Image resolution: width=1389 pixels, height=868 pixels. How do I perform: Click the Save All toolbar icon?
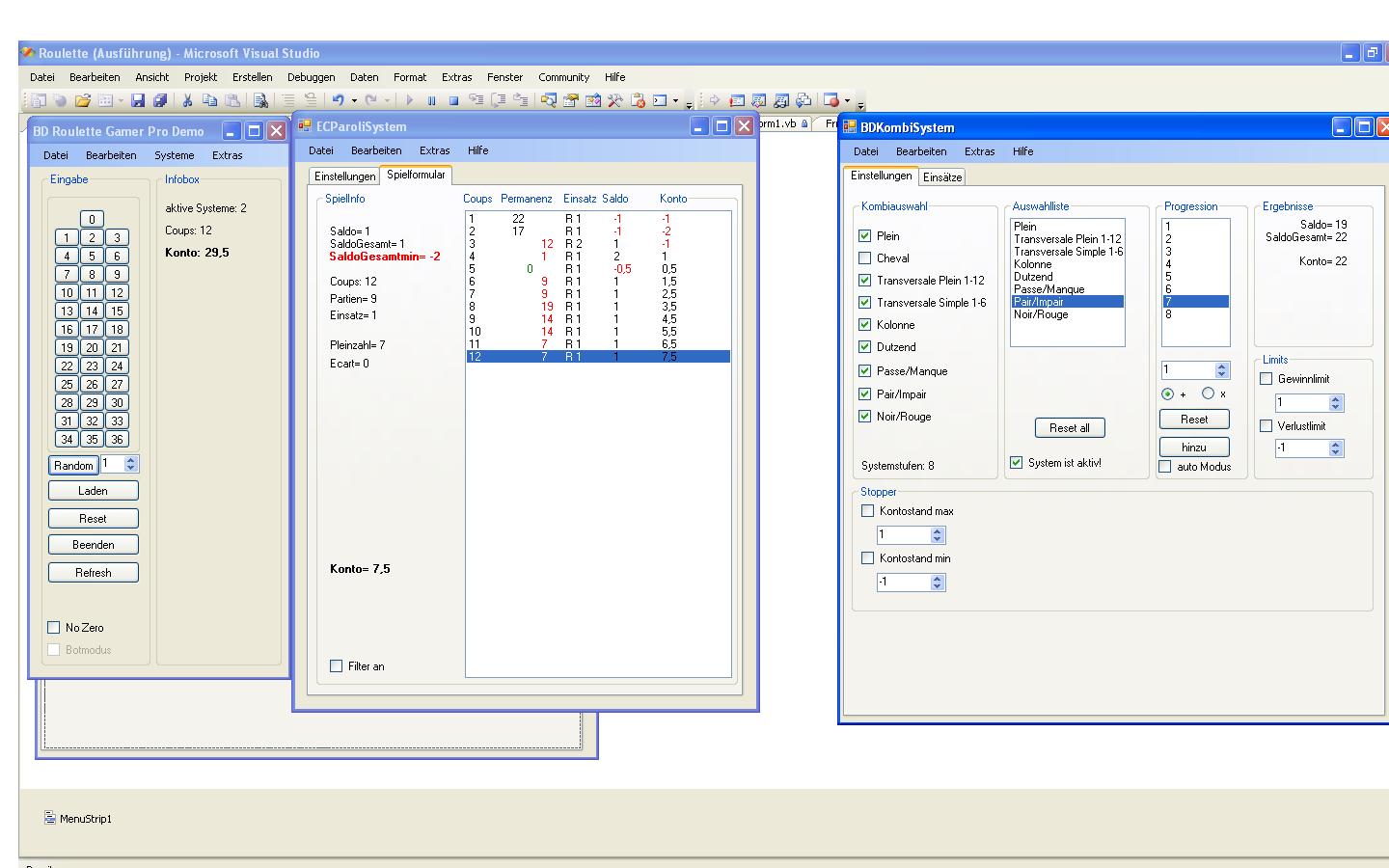(x=160, y=100)
